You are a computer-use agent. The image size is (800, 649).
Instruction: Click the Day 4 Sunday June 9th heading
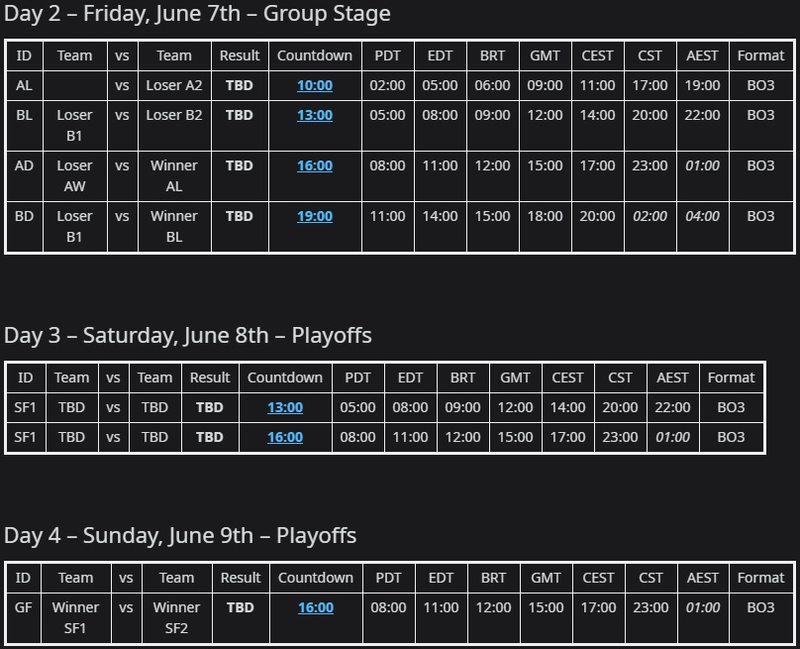coord(180,536)
